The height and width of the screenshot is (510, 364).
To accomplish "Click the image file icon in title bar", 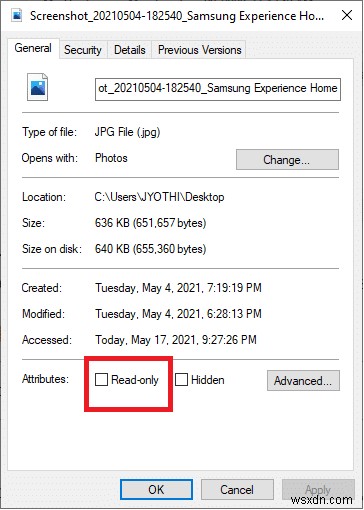I will coord(16,15).
